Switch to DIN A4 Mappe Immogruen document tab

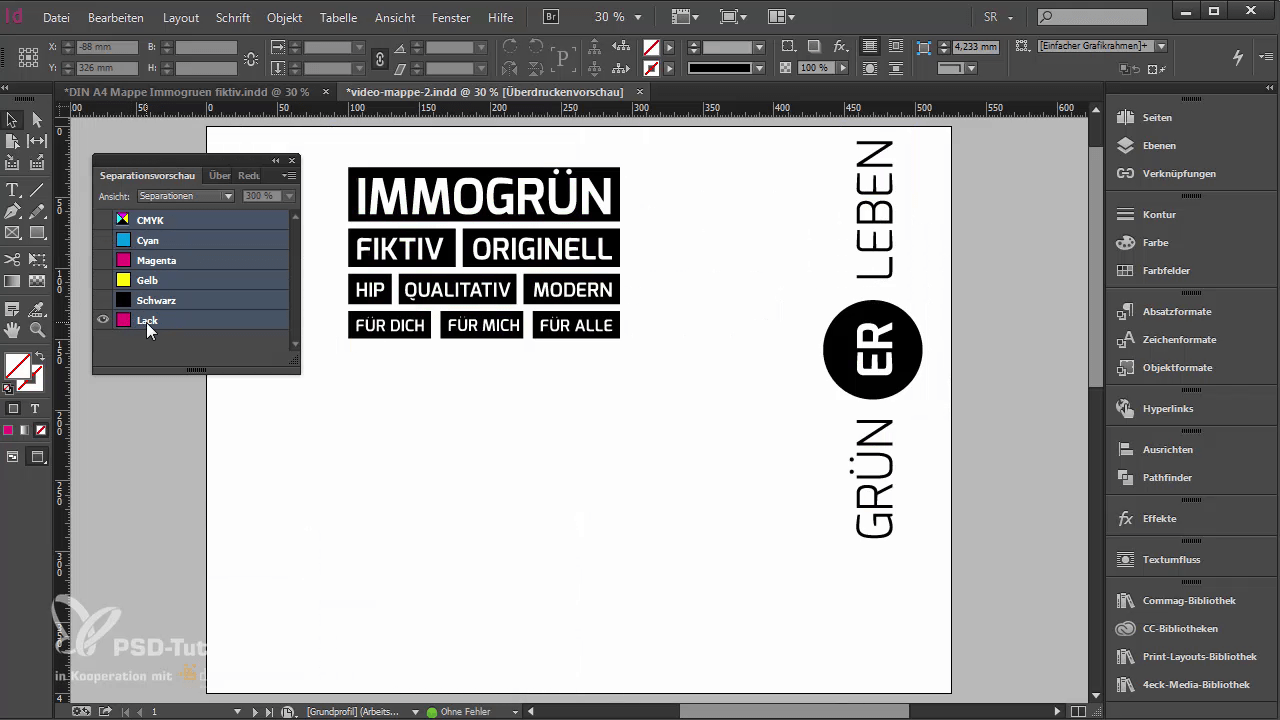pos(186,92)
